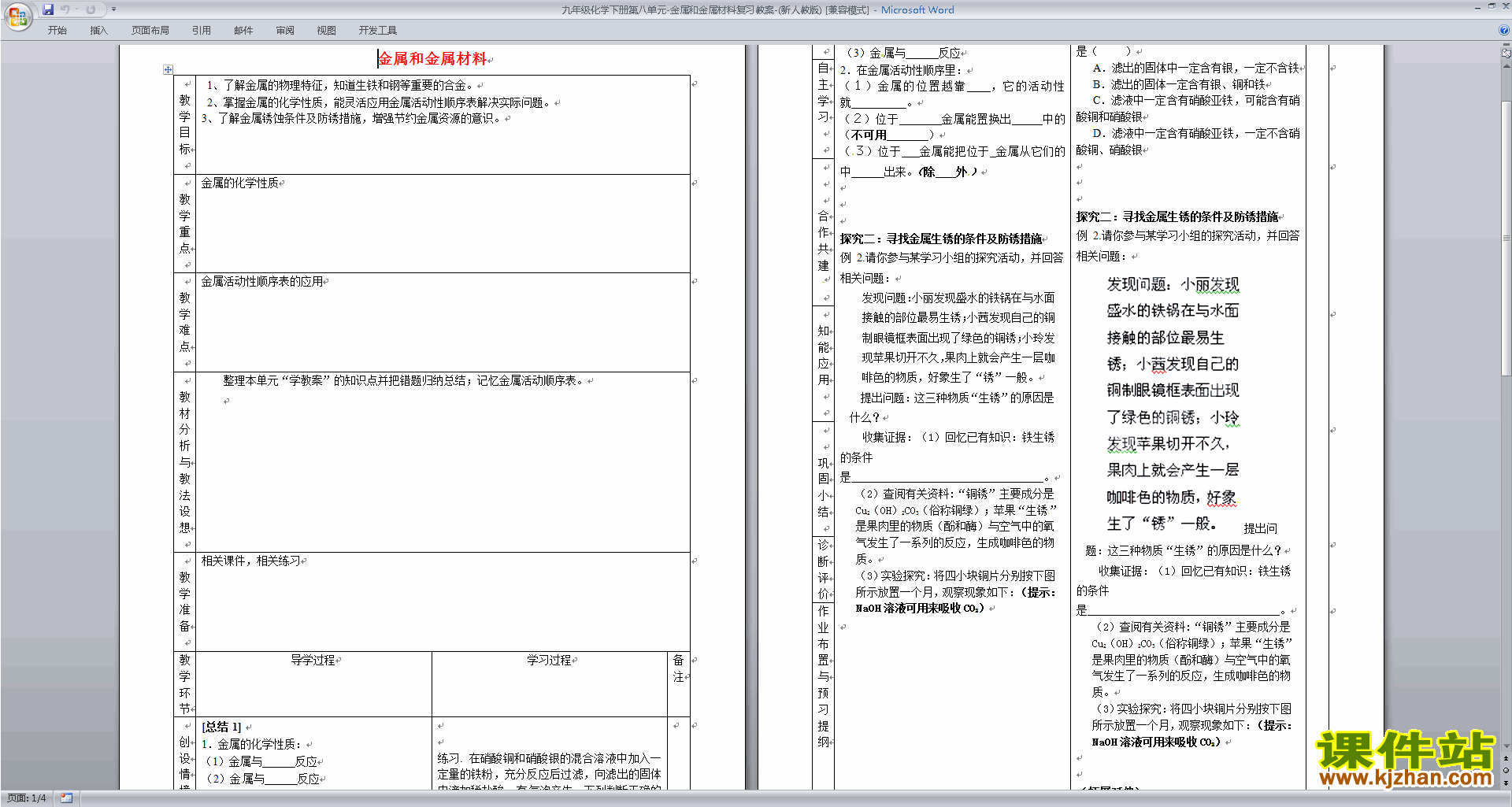
Task: Click option B. 滤出的固体一定含有银、铜和铁
Action: 1179,84
